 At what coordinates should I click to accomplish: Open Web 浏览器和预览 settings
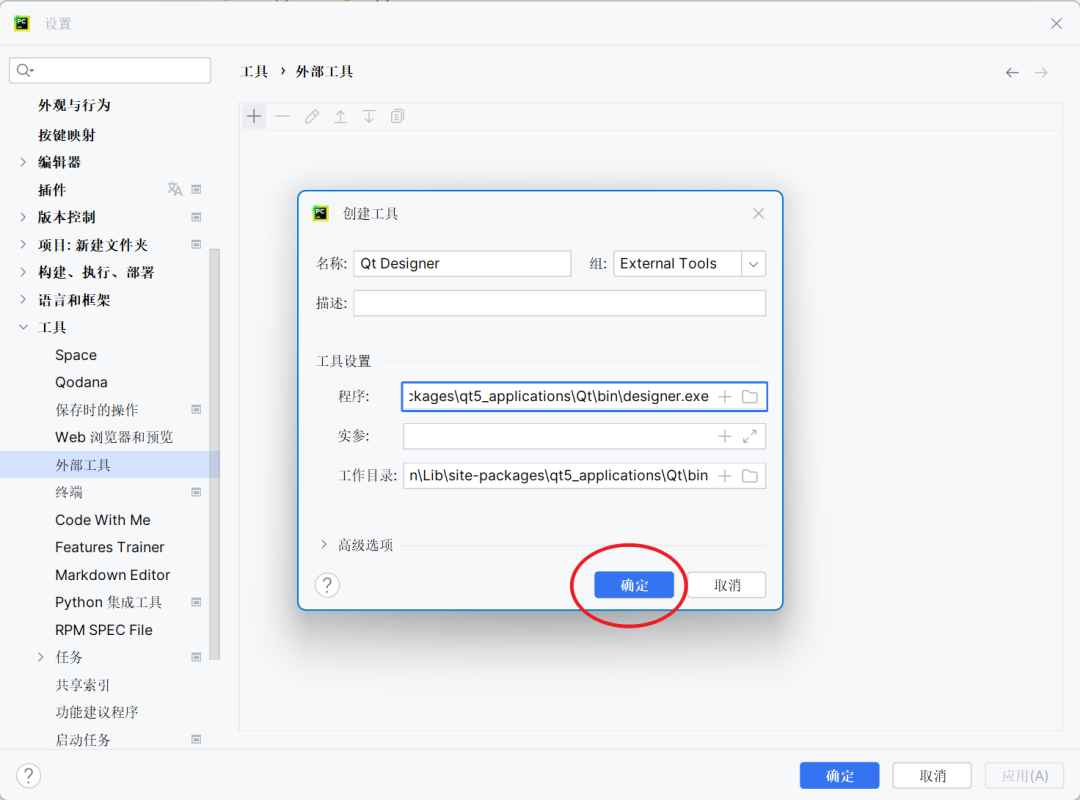pos(114,438)
